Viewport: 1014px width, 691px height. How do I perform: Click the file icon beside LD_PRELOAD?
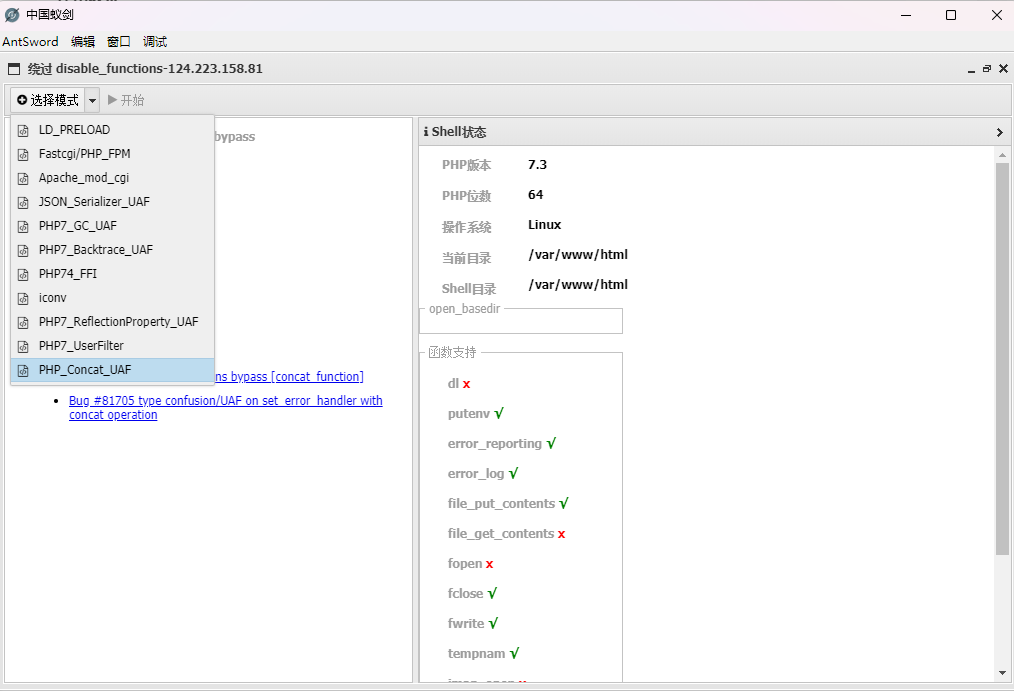point(24,130)
